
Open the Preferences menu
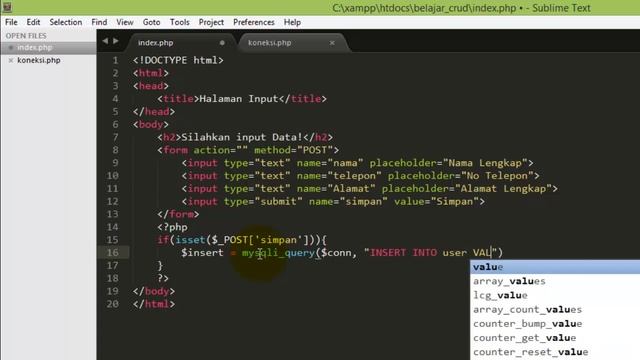pyautogui.click(x=253, y=22)
